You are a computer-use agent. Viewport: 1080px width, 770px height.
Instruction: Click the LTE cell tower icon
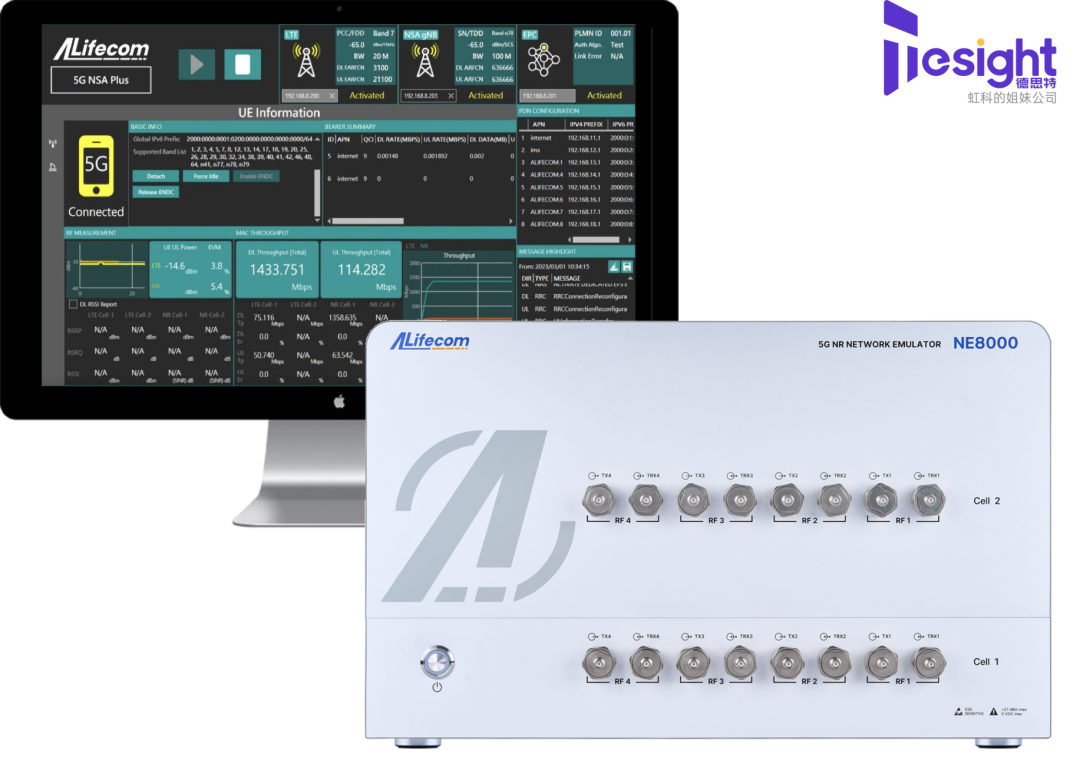(306, 61)
